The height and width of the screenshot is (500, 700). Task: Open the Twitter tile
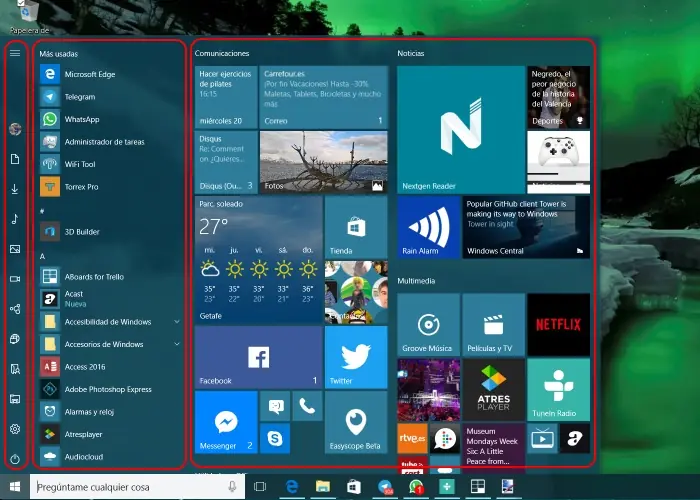(x=356, y=357)
